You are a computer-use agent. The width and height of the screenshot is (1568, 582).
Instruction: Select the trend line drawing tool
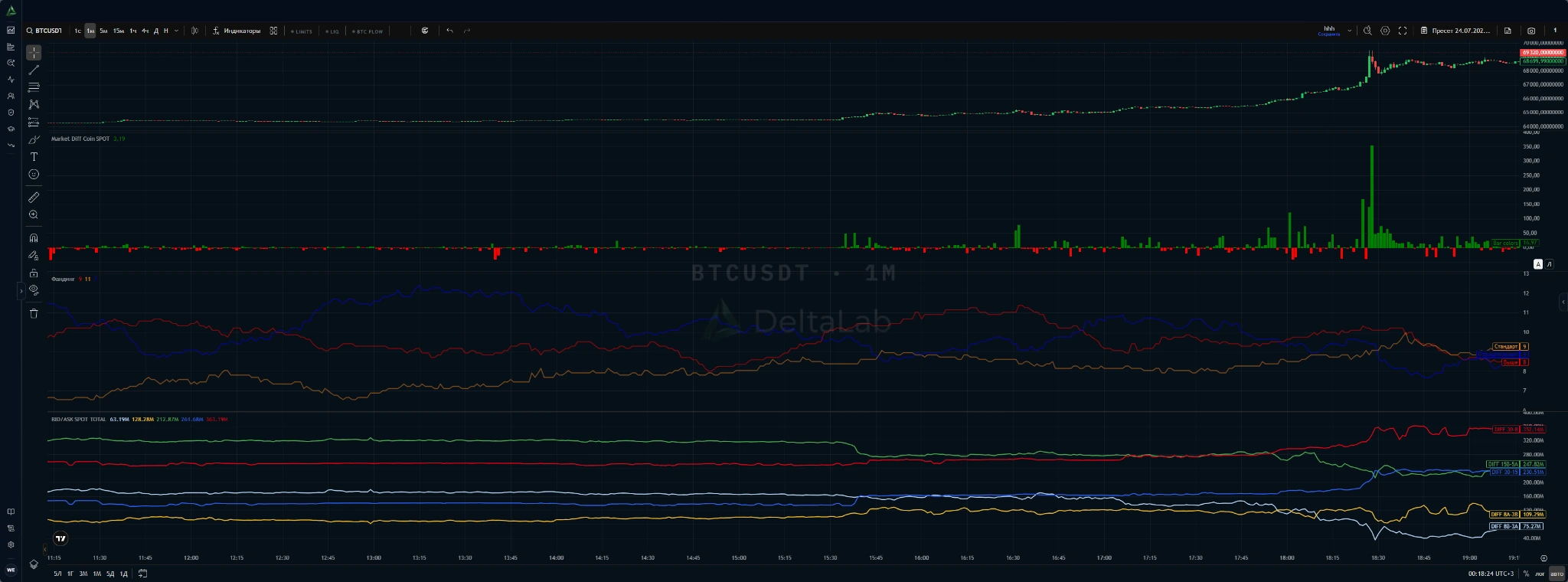click(x=34, y=70)
